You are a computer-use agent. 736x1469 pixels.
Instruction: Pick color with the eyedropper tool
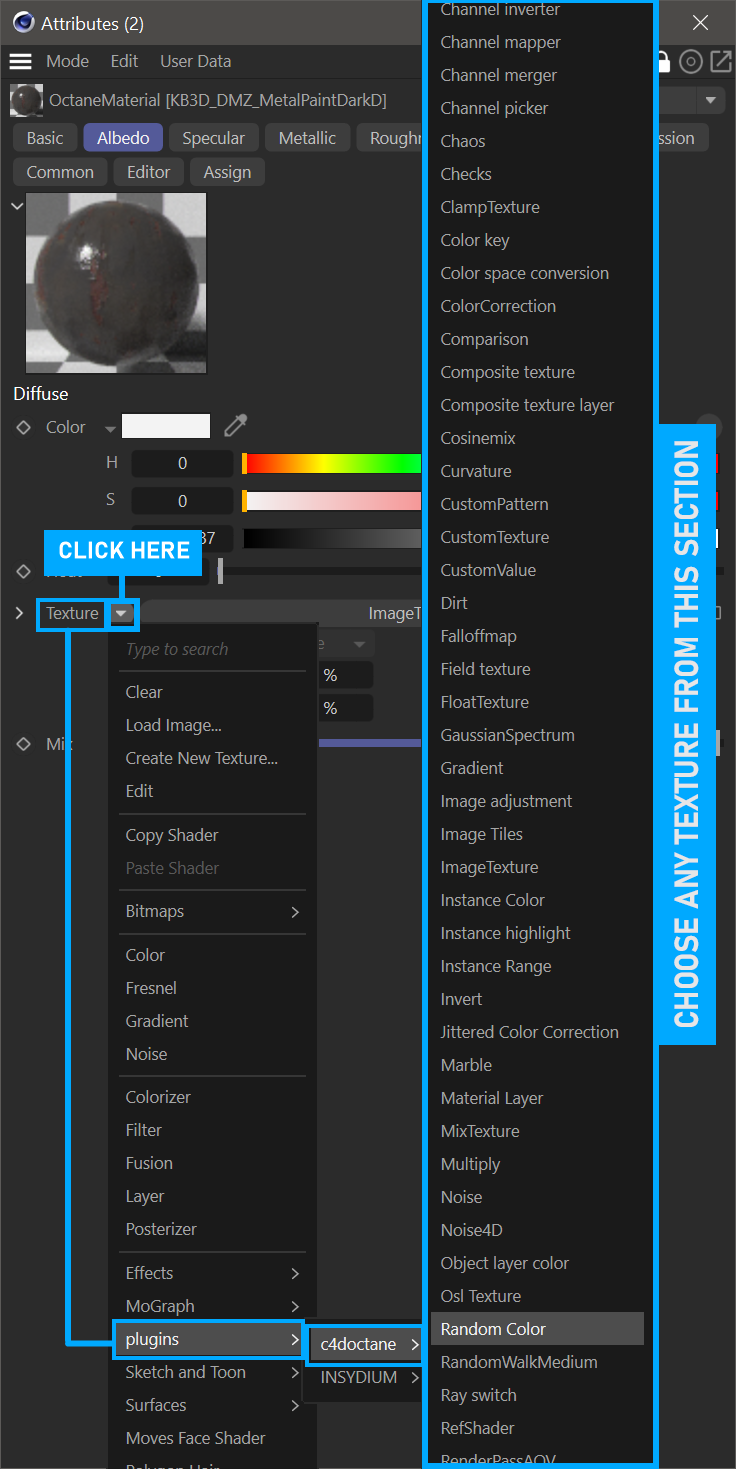[x=235, y=427]
